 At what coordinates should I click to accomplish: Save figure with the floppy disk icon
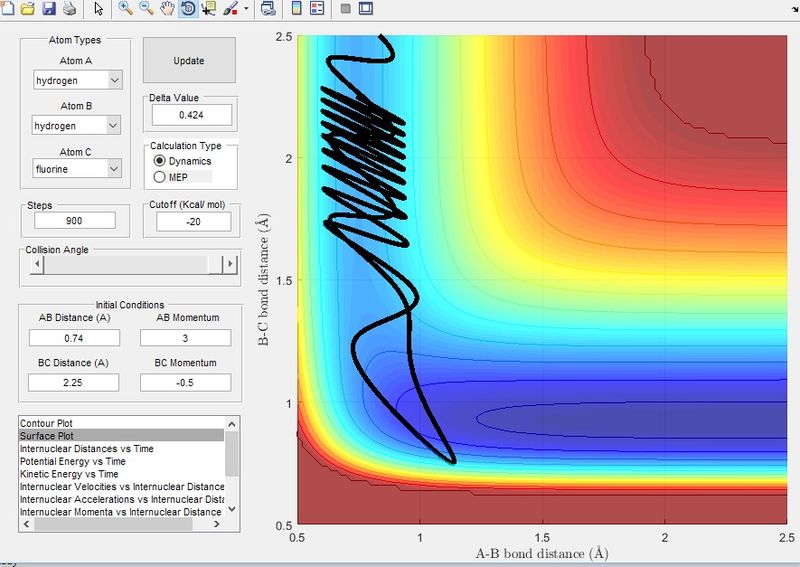(x=48, y=8)
